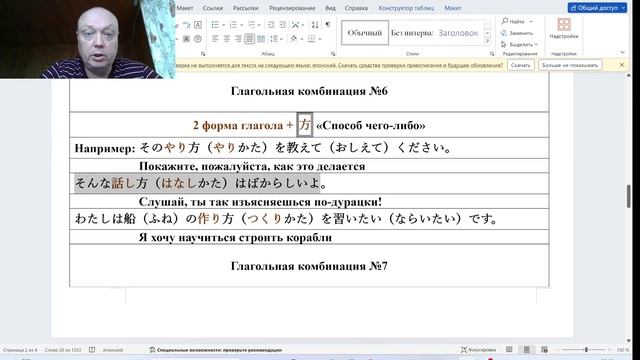Screen dimensions: 640x360
Task: Toggle paragraph marks display
Action: [x=328, y=25]
